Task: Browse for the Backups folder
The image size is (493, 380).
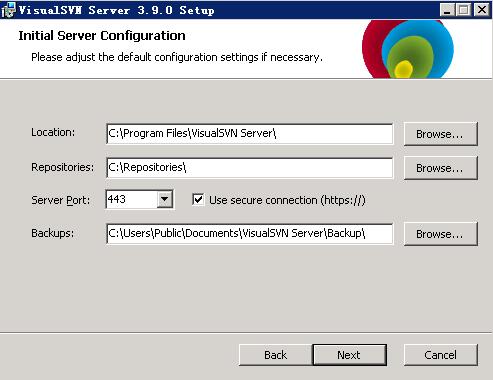Action: (441, 234)
